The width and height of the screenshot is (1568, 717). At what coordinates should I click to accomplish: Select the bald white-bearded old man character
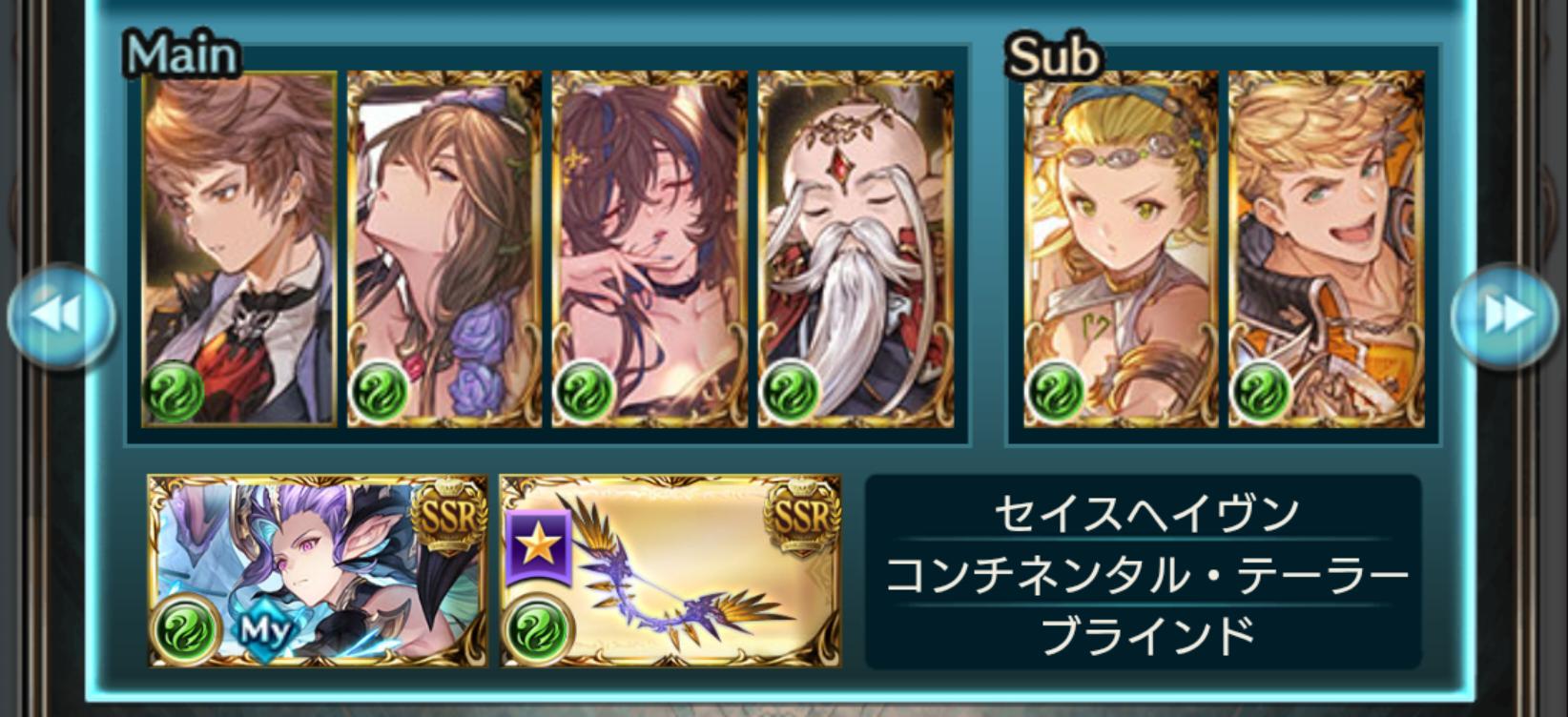[x=856, y=249]
